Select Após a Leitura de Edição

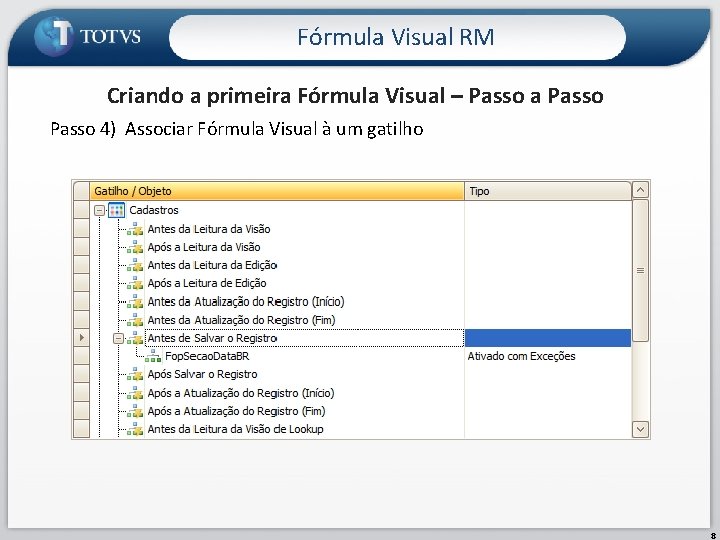coord(207,283)
